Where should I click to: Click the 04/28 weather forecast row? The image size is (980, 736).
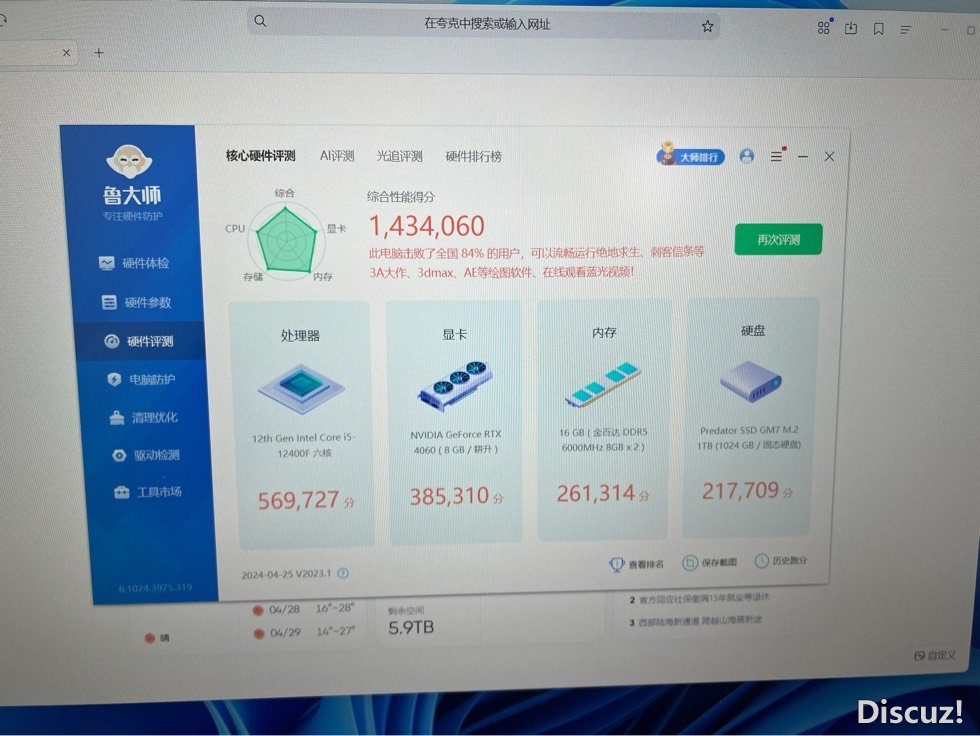[x=304, y=609]
